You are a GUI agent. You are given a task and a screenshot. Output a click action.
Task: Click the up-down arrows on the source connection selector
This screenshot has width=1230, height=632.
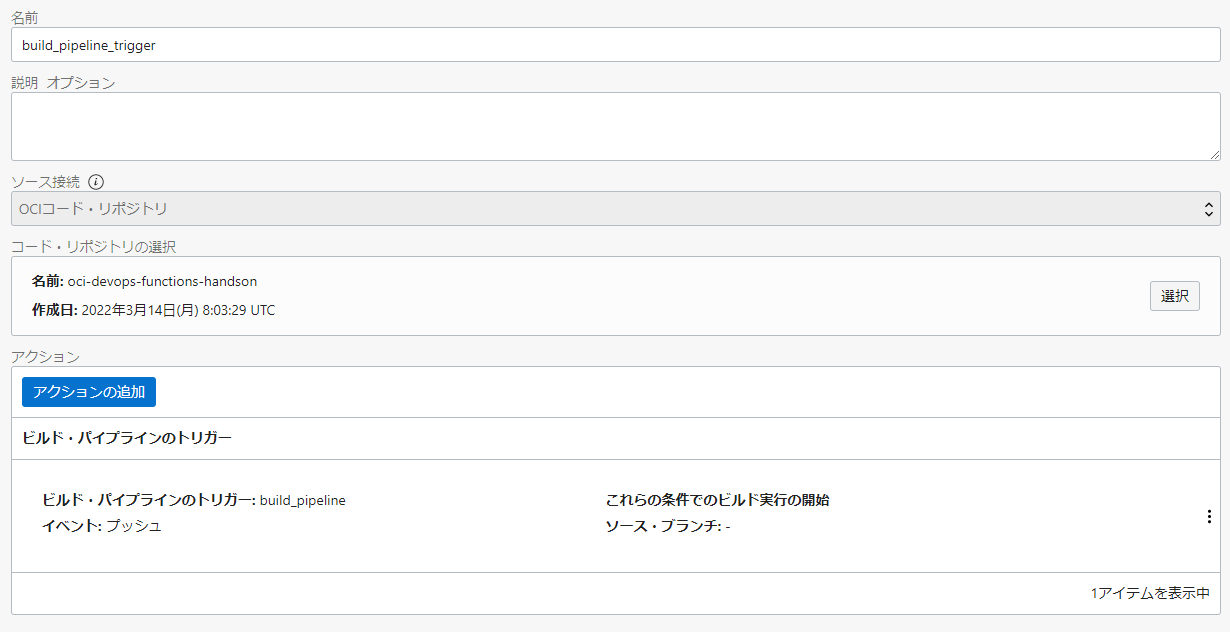tap(1209, 209)
